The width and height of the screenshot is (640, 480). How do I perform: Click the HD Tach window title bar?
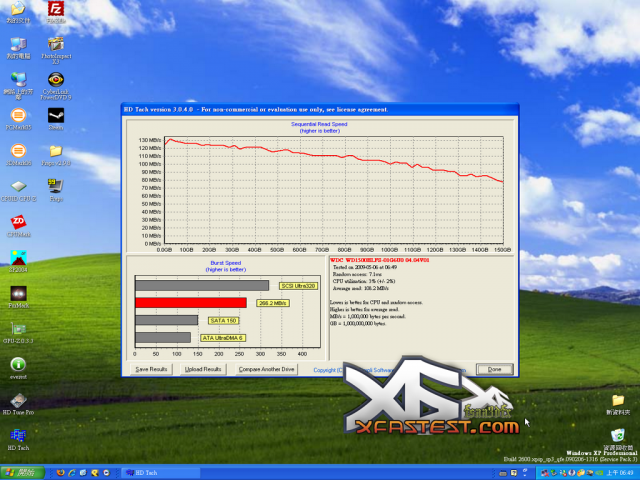tap(320, 109)
